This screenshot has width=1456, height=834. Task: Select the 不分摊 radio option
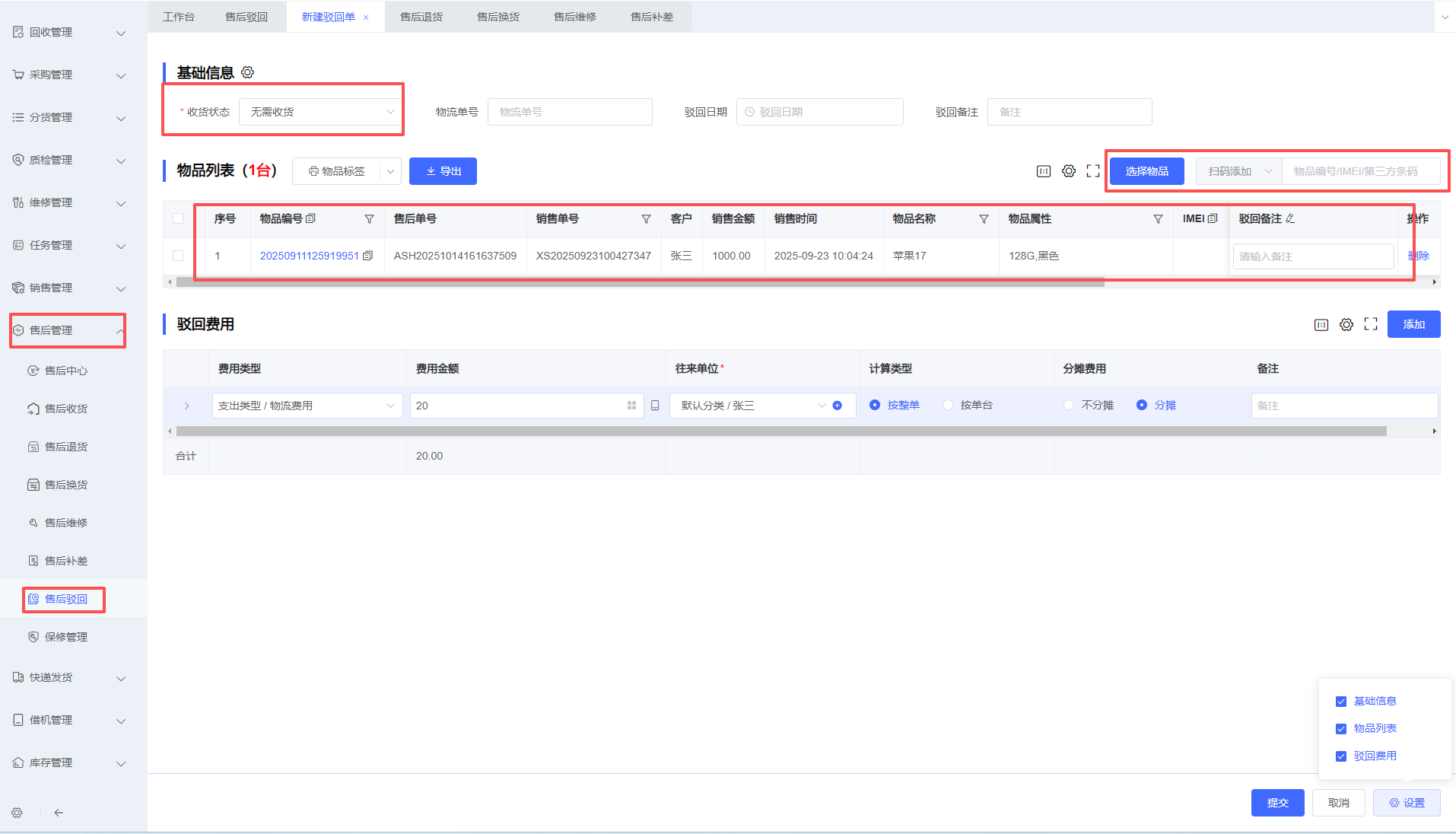tap(1069, 406)
